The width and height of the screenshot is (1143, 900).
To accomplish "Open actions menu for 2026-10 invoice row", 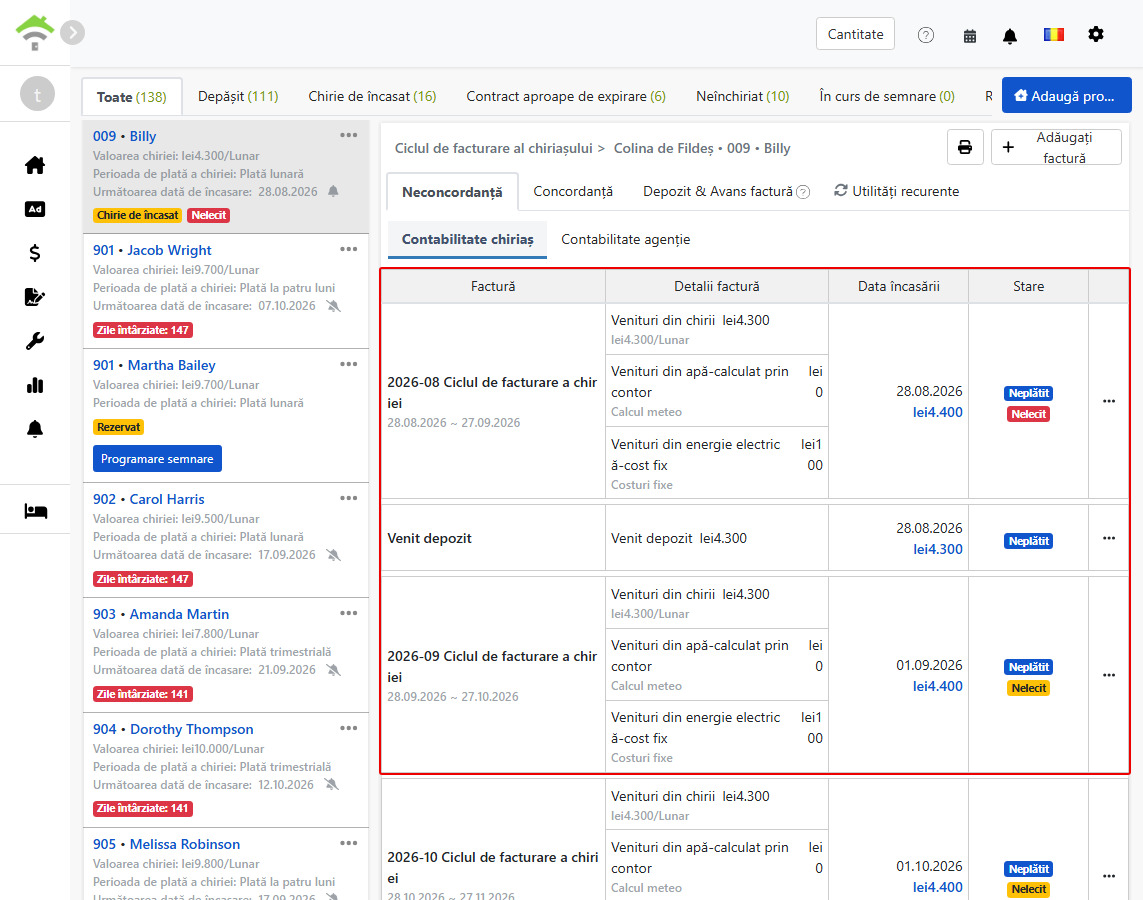I will click(1109, 877).
